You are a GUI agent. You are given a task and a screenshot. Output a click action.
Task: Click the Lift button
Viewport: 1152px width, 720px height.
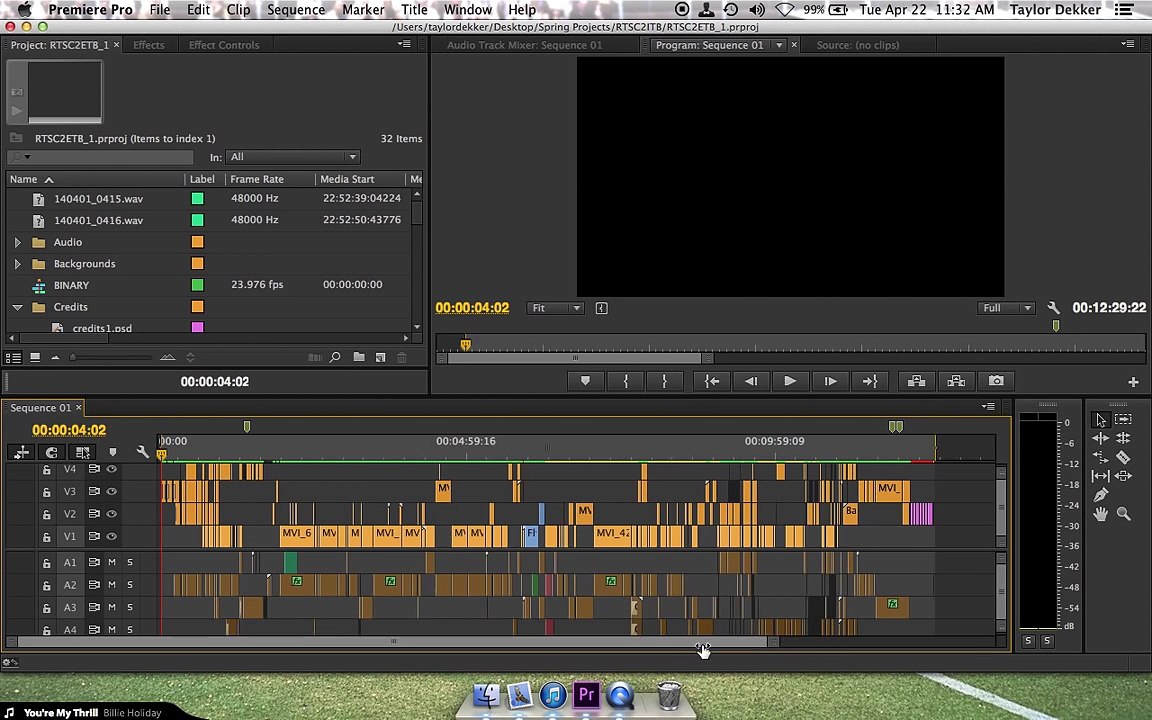click(x=916, y=381)
